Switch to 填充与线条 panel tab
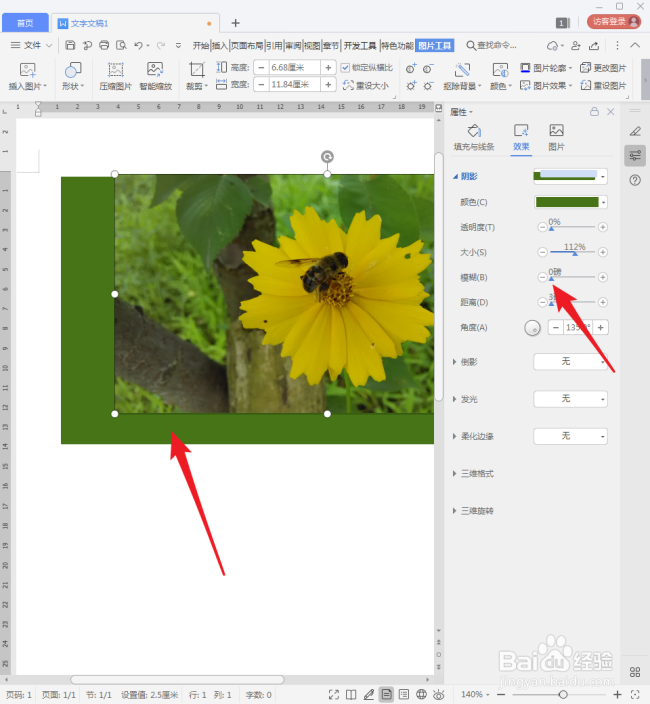Image resolution: width=650 pixels, height=704 pixels. click(x=474, y=138)
